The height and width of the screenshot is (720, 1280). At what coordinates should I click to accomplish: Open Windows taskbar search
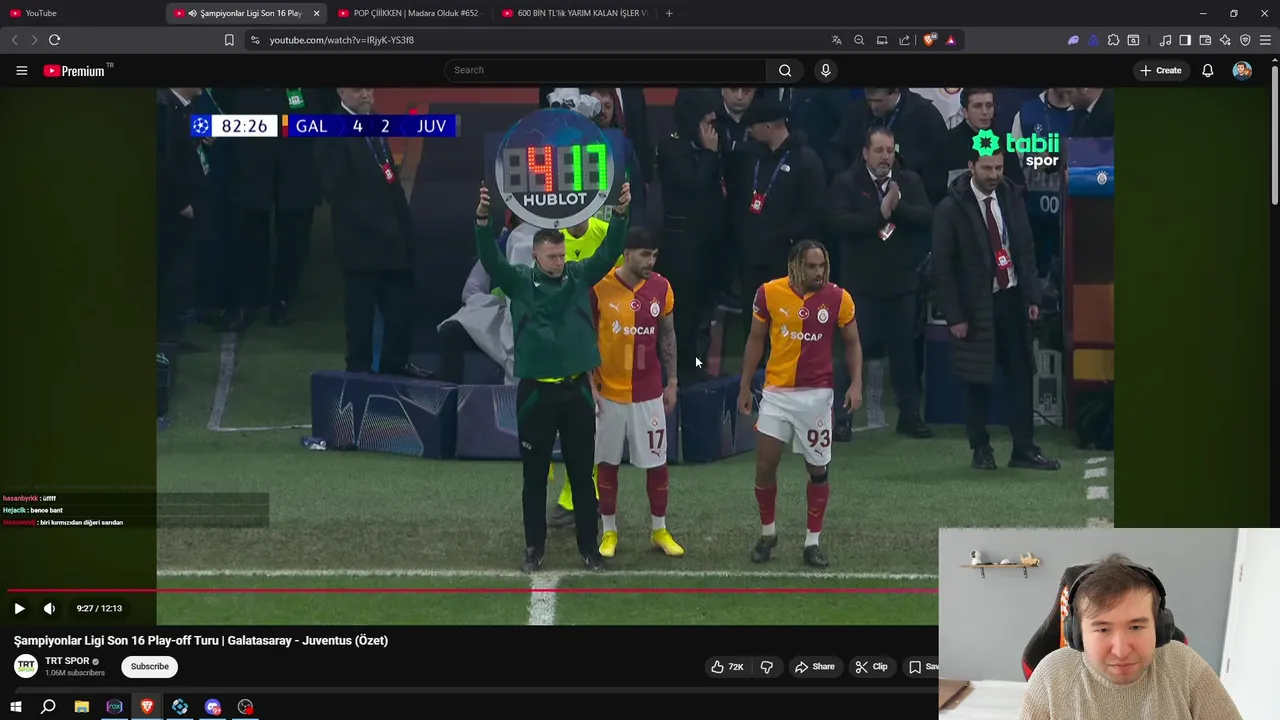[x=48, y=707]
